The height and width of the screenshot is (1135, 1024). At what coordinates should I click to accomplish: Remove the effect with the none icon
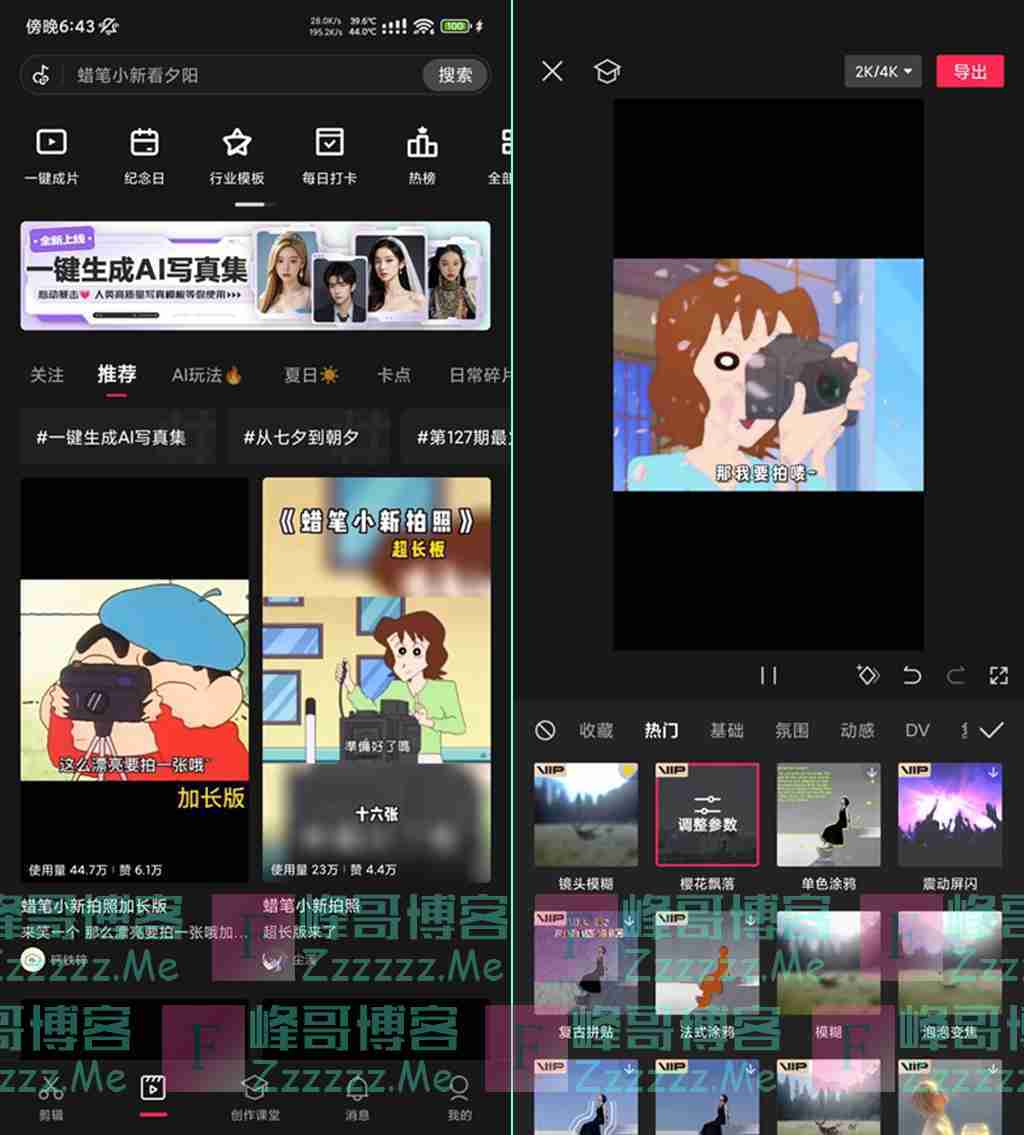[x=545, y=730]
